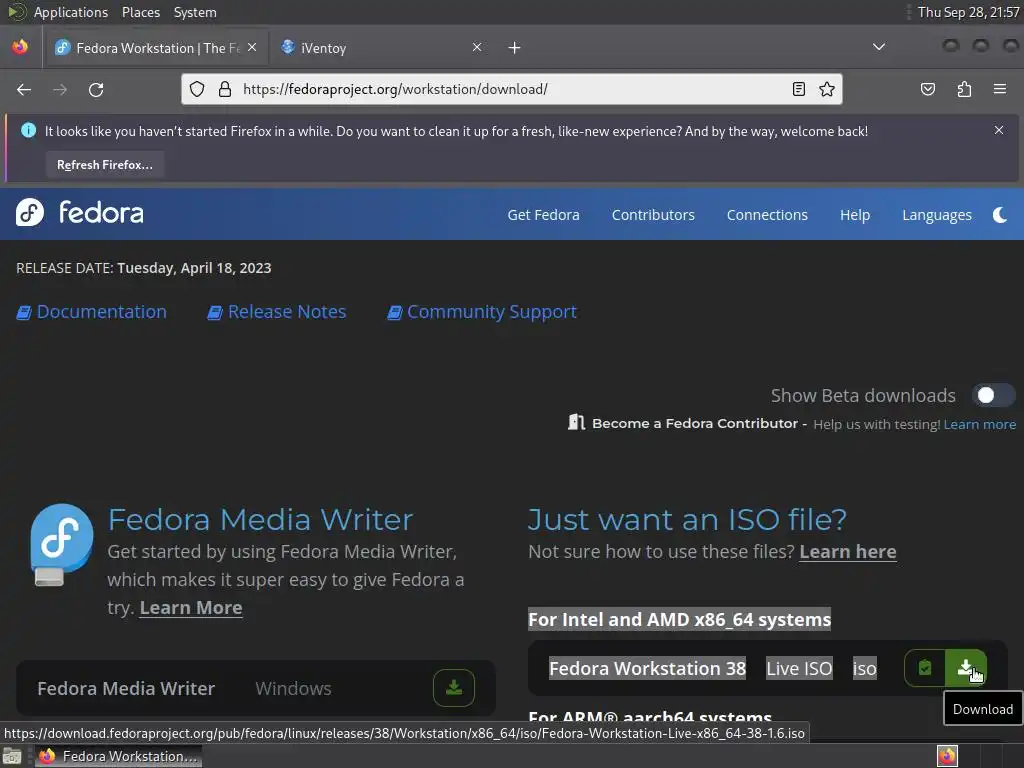Open the Languages menu
This screenshot has width=1024, height=768.
pos(936,215)
